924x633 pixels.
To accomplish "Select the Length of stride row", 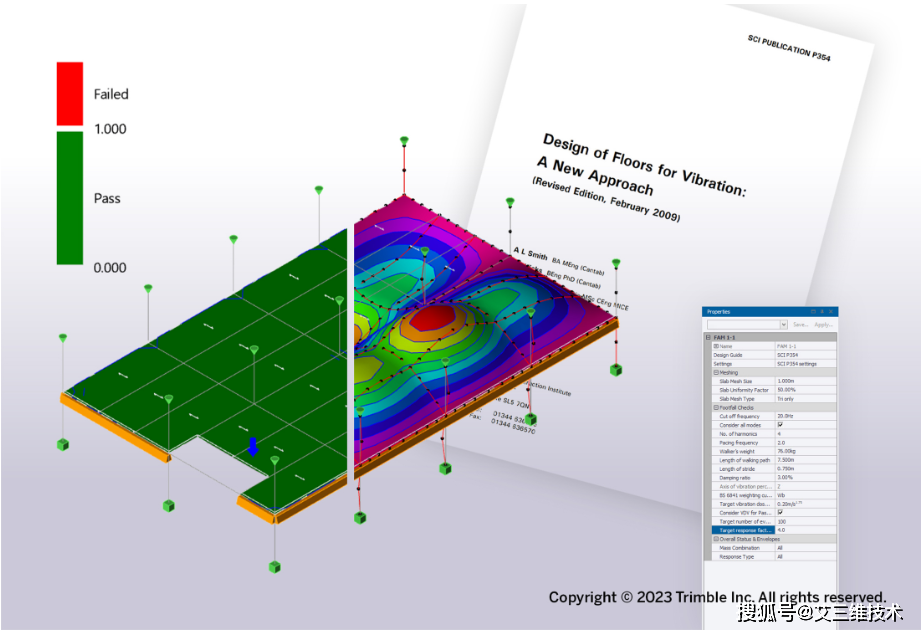I will click(774, 469).
